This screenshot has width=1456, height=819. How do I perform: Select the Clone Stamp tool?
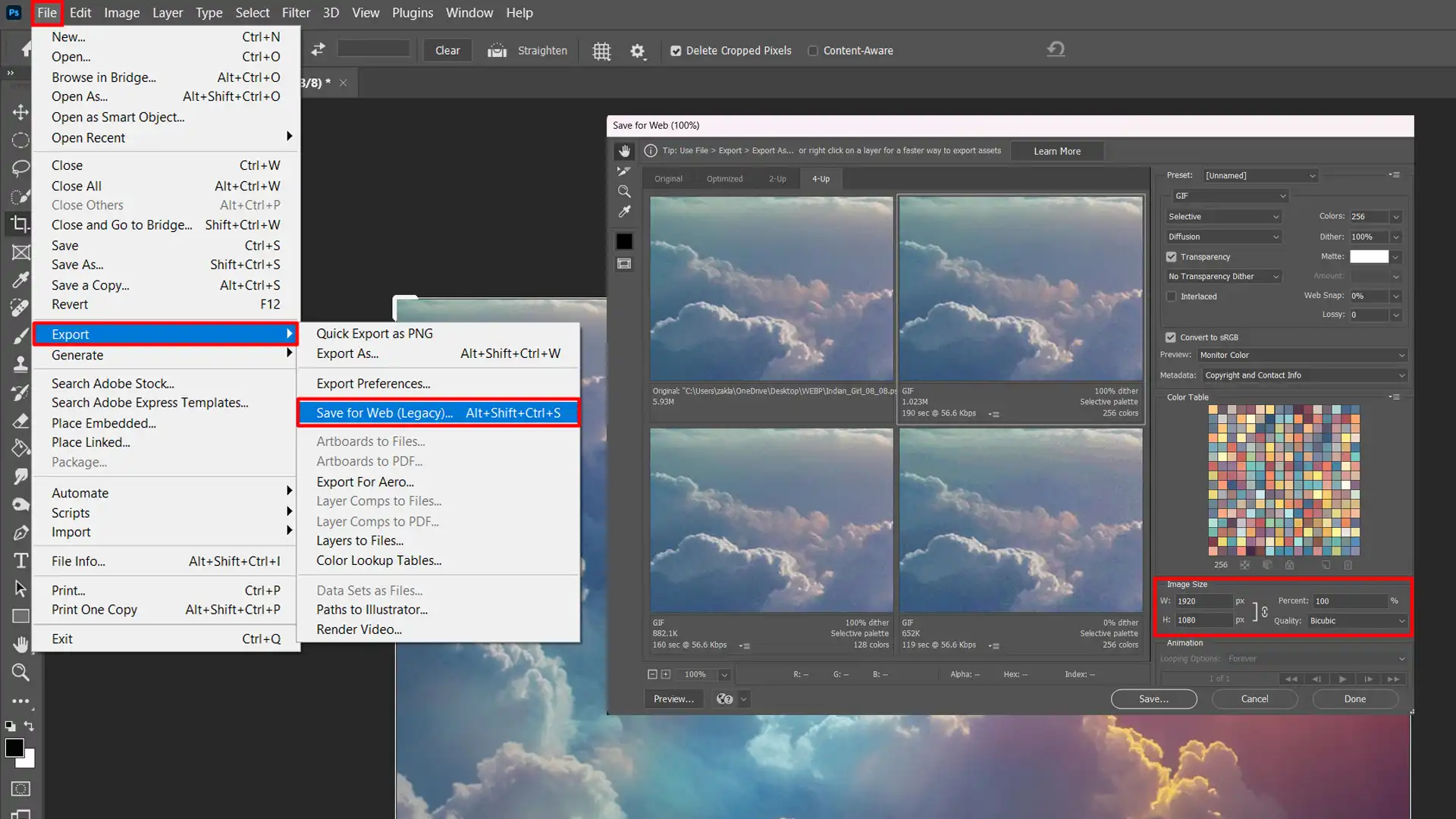coord(20,364)
